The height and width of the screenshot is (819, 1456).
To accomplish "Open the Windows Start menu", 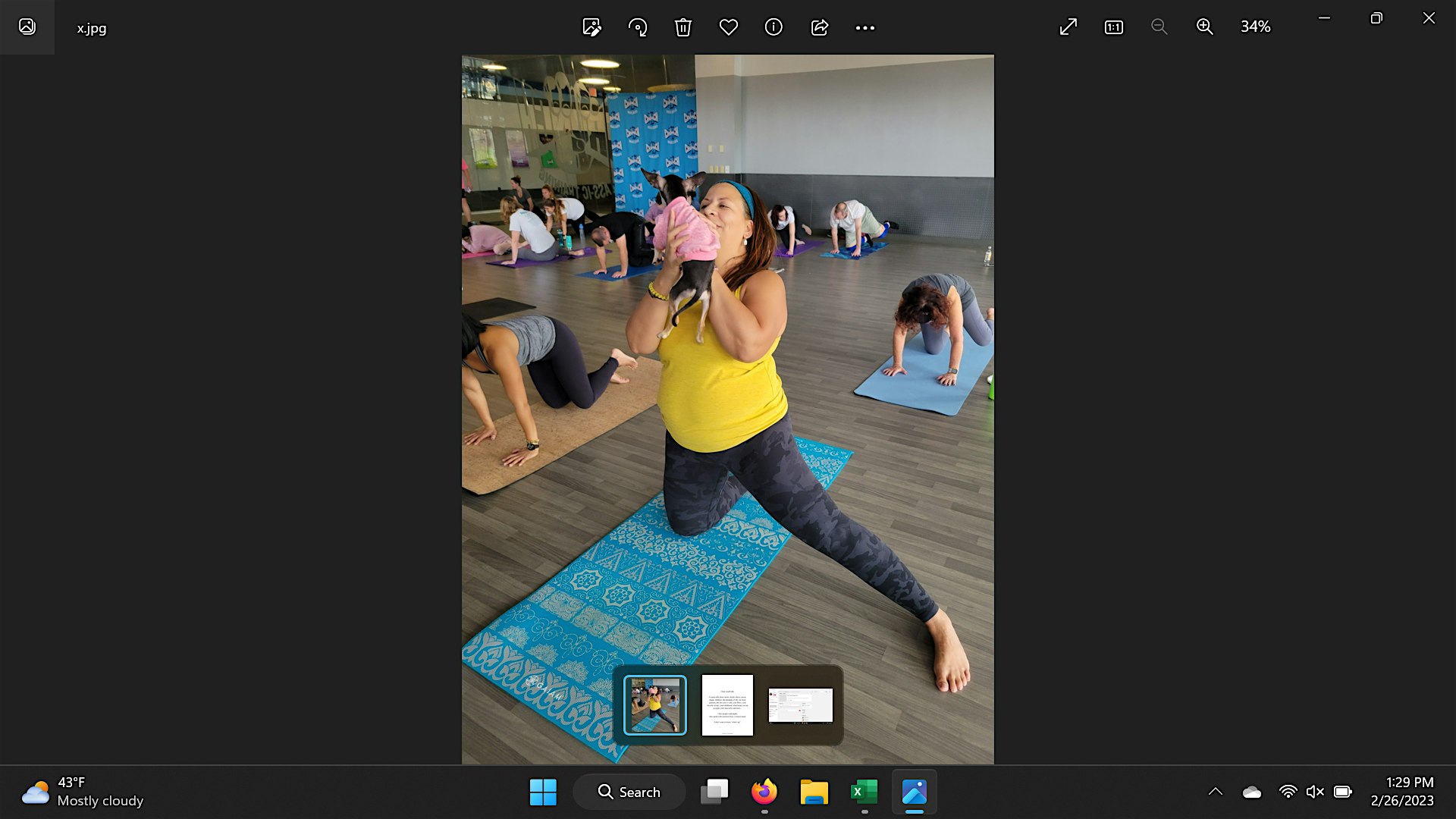I will click(543, 792).
